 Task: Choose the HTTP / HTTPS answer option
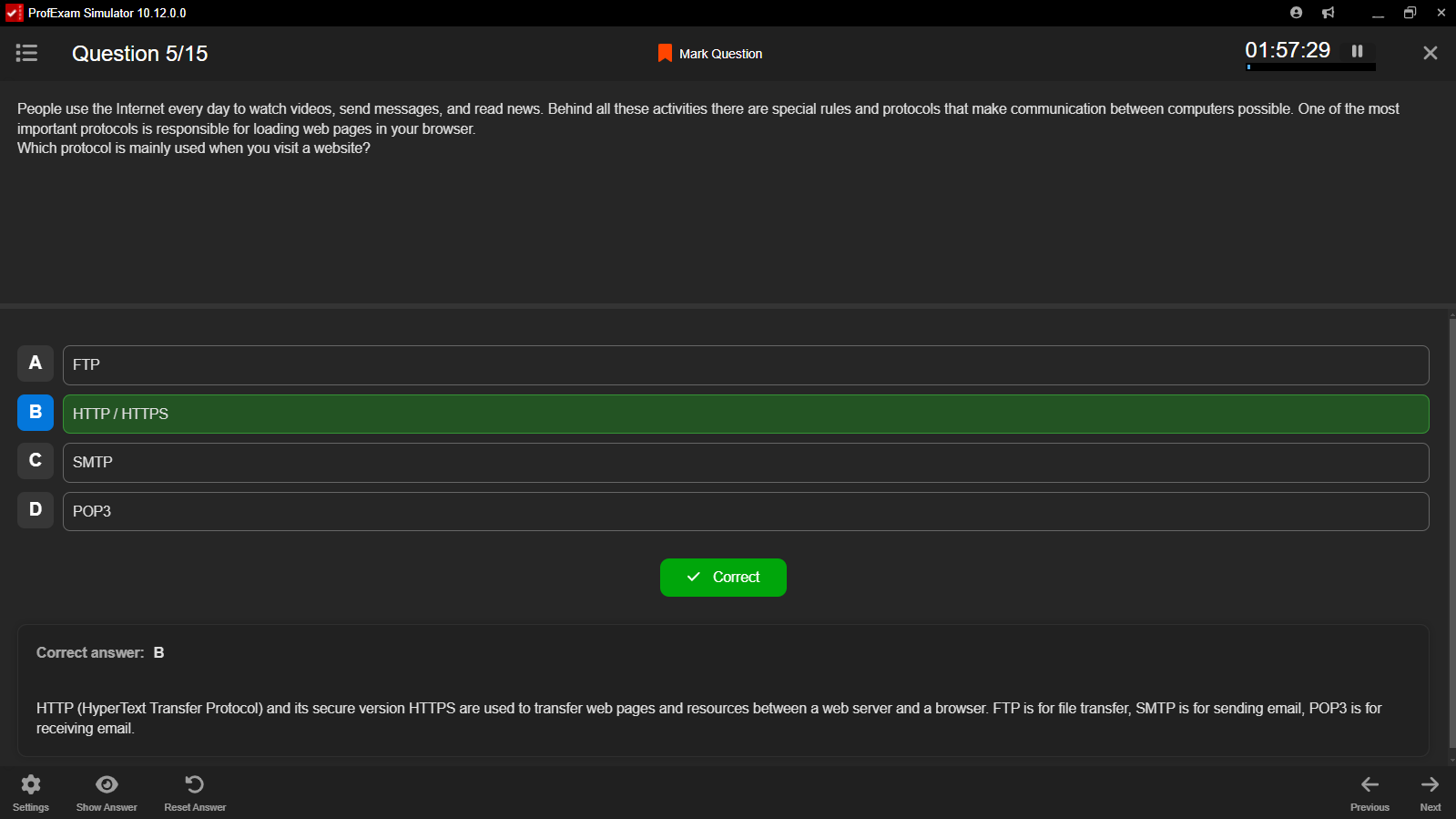(746, 414)
